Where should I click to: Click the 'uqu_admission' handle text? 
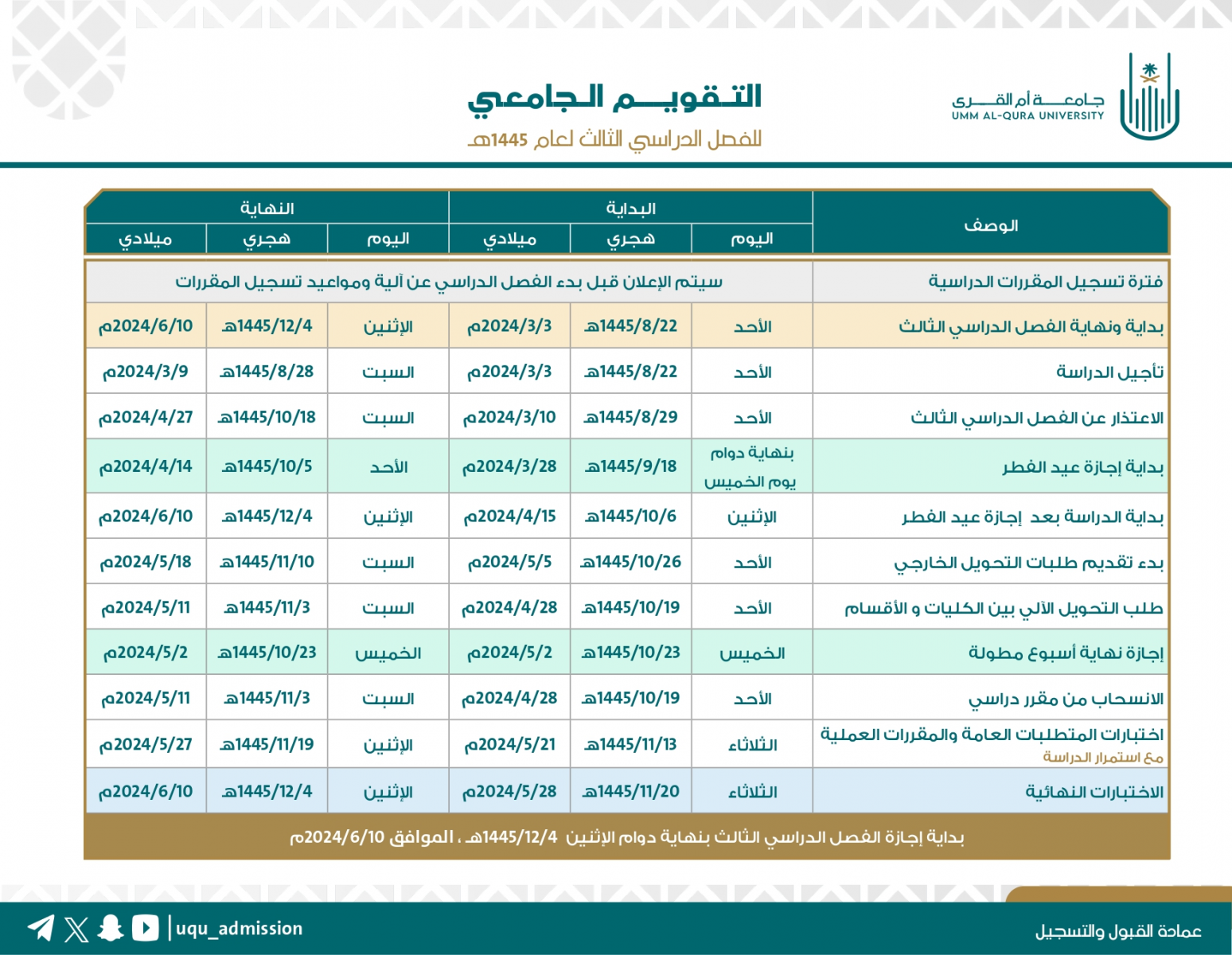(240, 929)
